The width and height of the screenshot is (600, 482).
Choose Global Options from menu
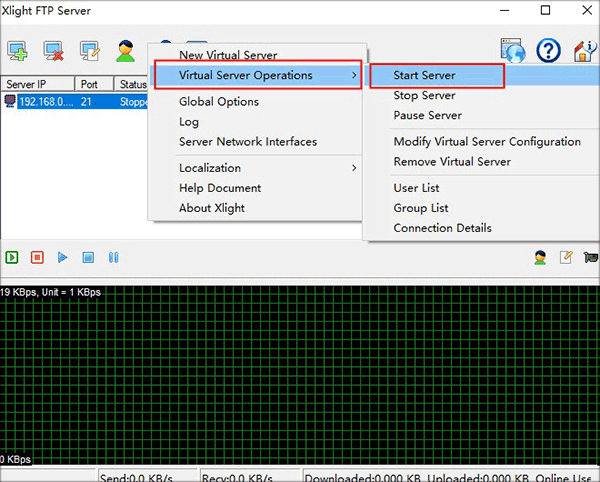(219, 101)
